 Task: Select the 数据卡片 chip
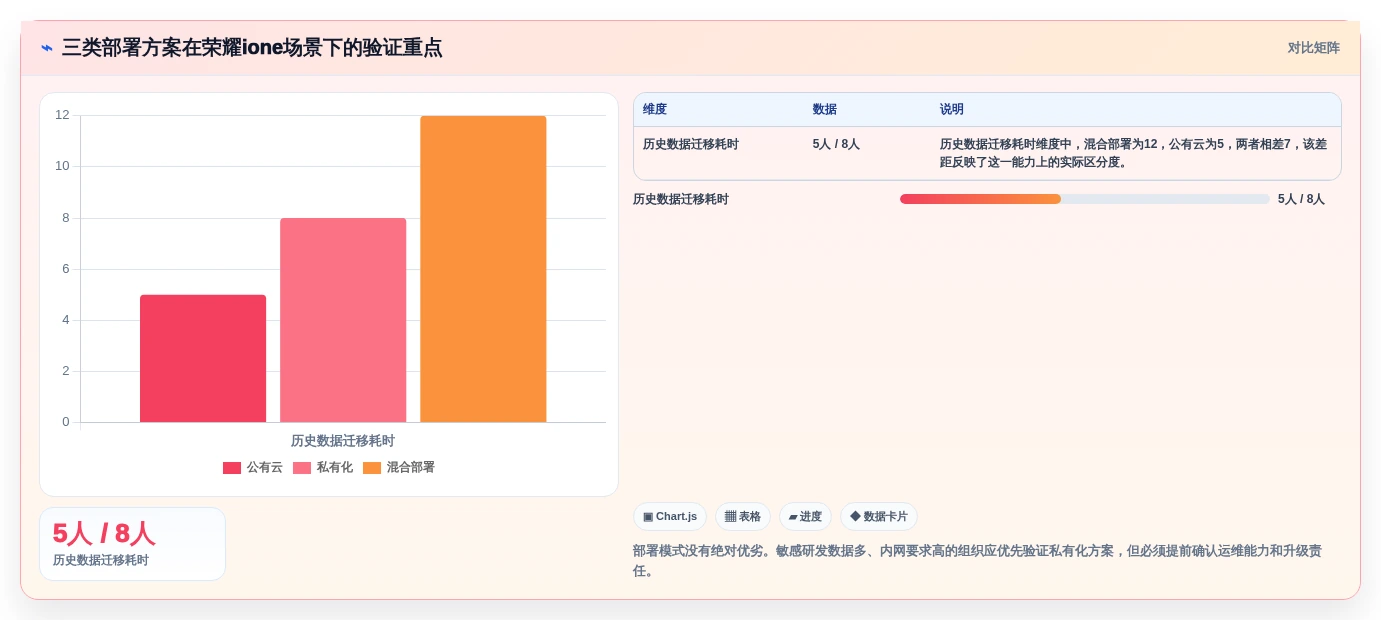pyautogui.click(x=879, y=516)
